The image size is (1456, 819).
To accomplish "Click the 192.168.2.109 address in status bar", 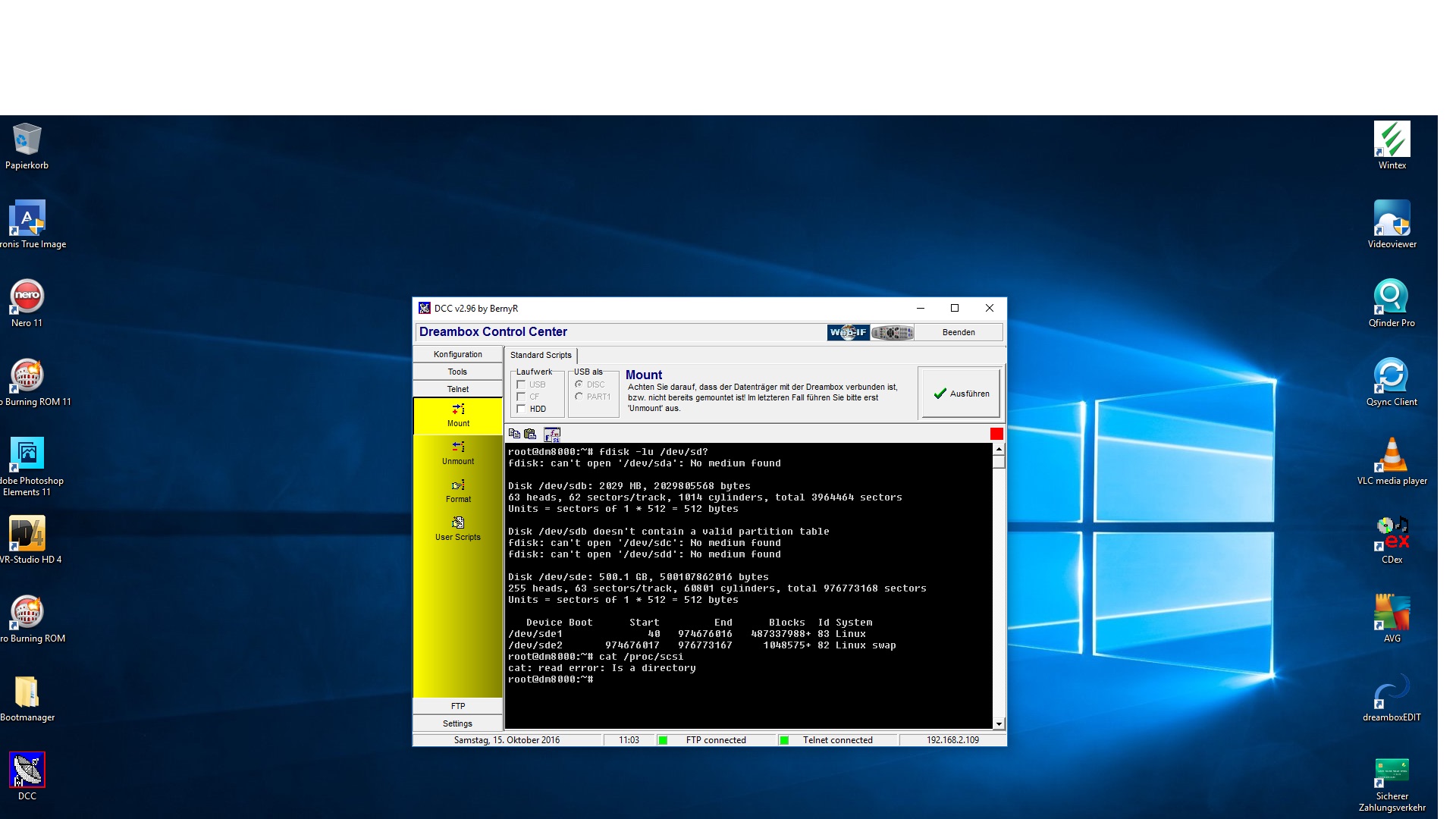I will (952, 740).
